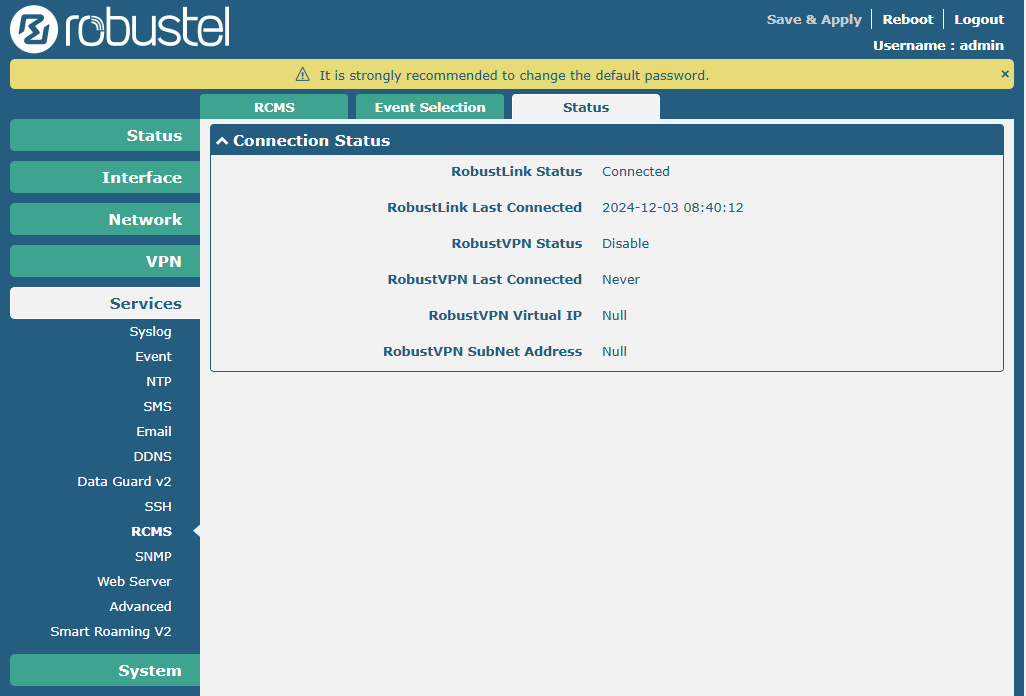This screenshot has height=696, width=1026.
Task: Click Save & Apply
Action: point(814,20)
